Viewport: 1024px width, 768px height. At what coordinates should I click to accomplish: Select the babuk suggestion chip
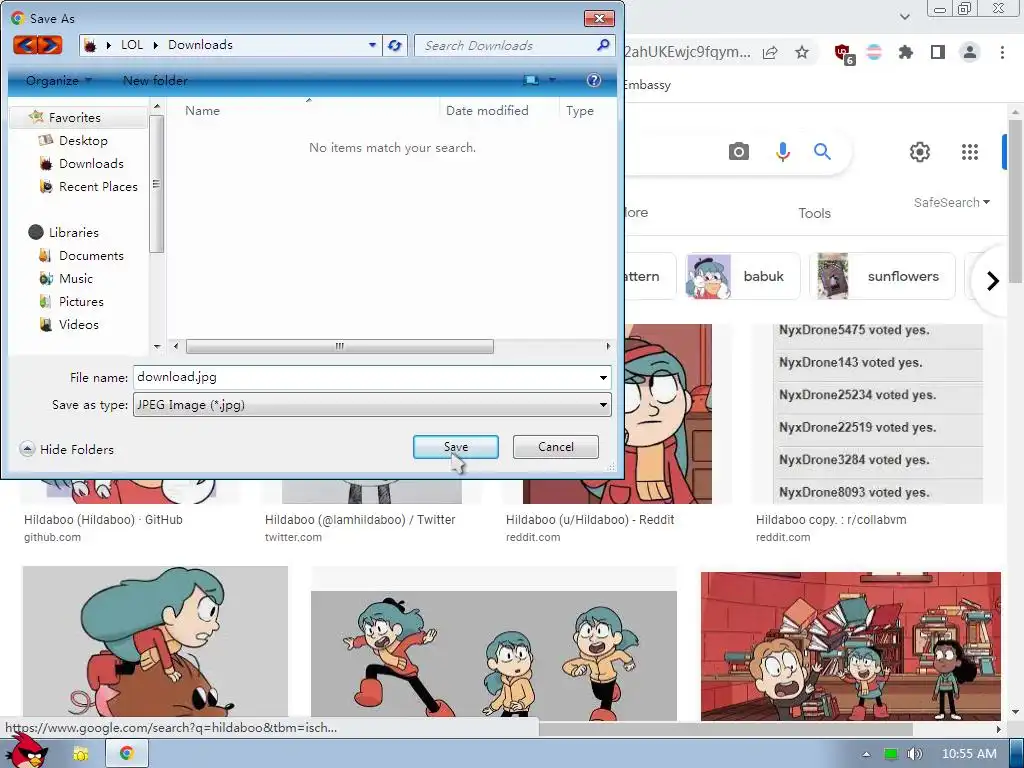point(743,276)
